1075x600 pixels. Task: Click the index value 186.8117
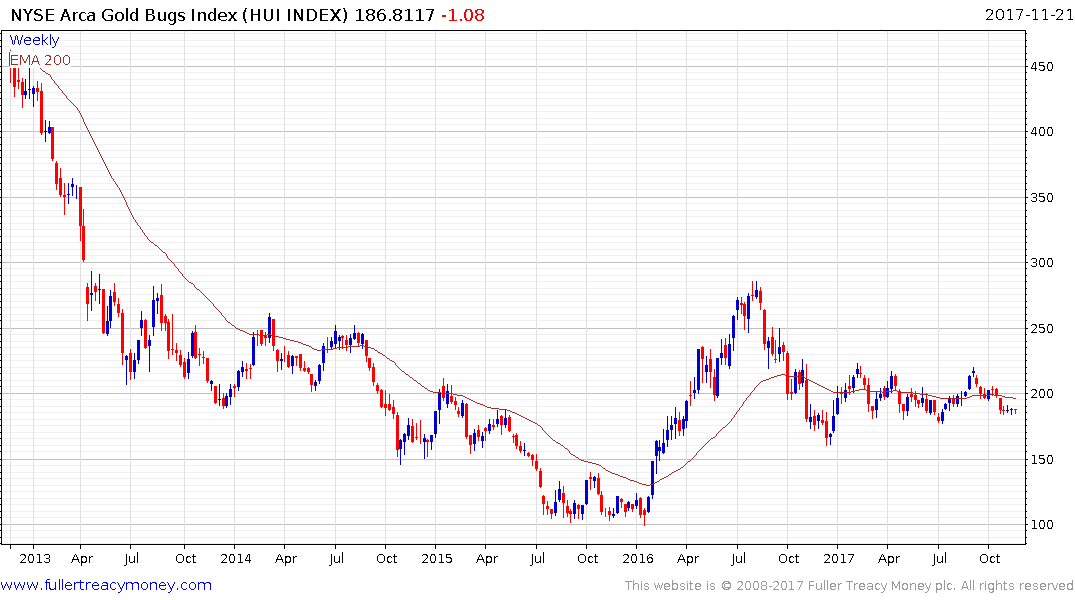394,14
